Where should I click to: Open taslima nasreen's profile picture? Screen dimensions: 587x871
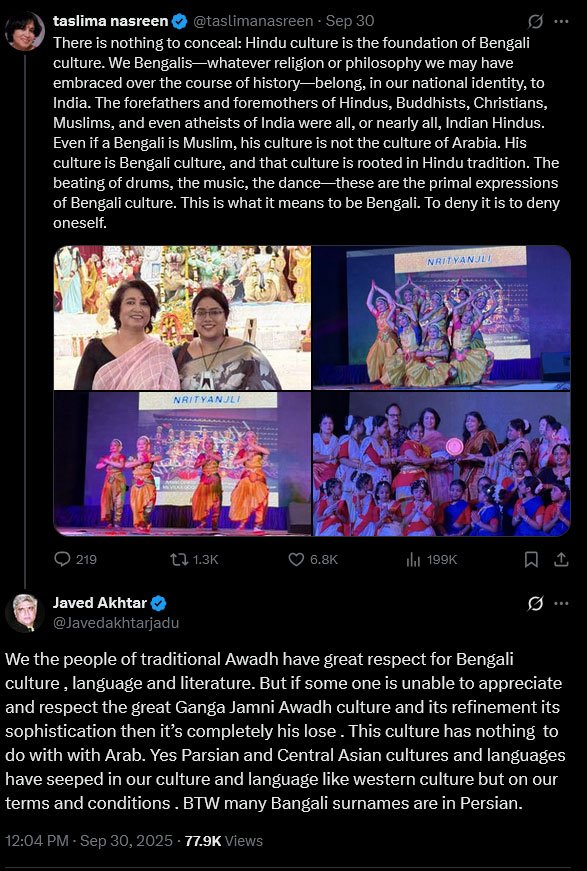coord(24,32)
